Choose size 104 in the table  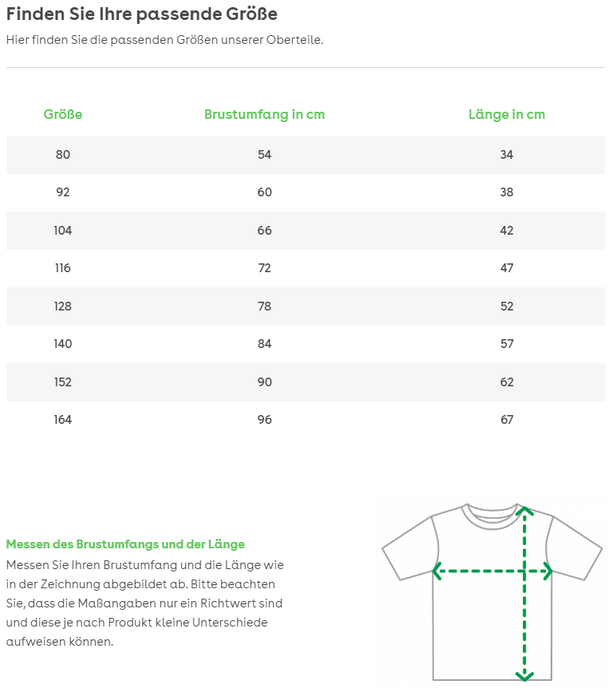point(63,230)
